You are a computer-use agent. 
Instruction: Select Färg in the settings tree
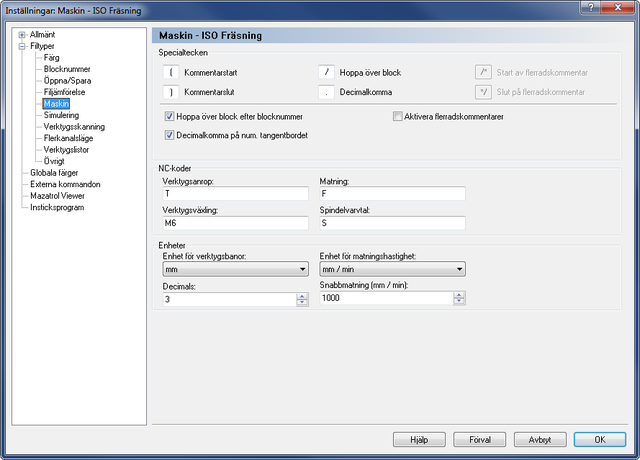point(51,58)
